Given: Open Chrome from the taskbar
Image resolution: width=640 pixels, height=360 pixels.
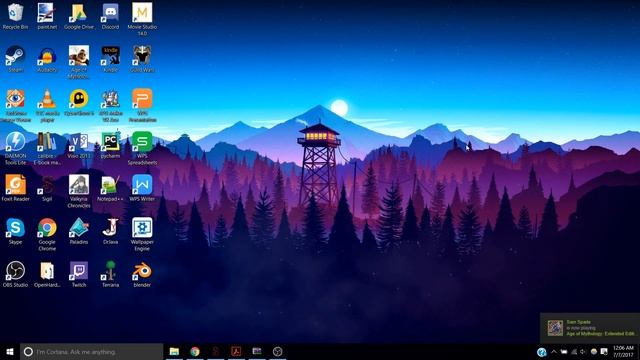Looking at the screenshot, I should (x=195, y=351).
